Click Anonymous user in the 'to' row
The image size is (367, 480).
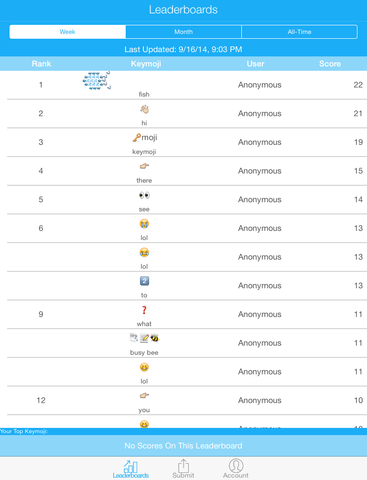[260, 286]
